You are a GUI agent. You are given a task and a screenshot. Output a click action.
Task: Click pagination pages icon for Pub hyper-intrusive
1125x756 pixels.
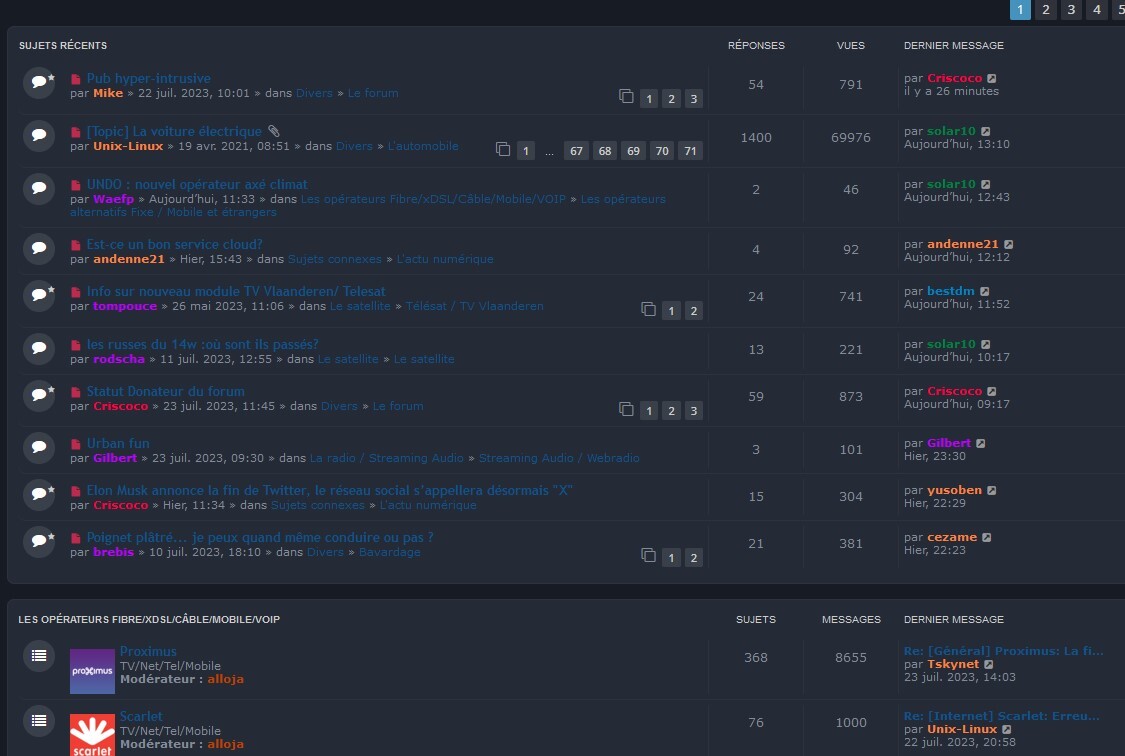(626, 96)
